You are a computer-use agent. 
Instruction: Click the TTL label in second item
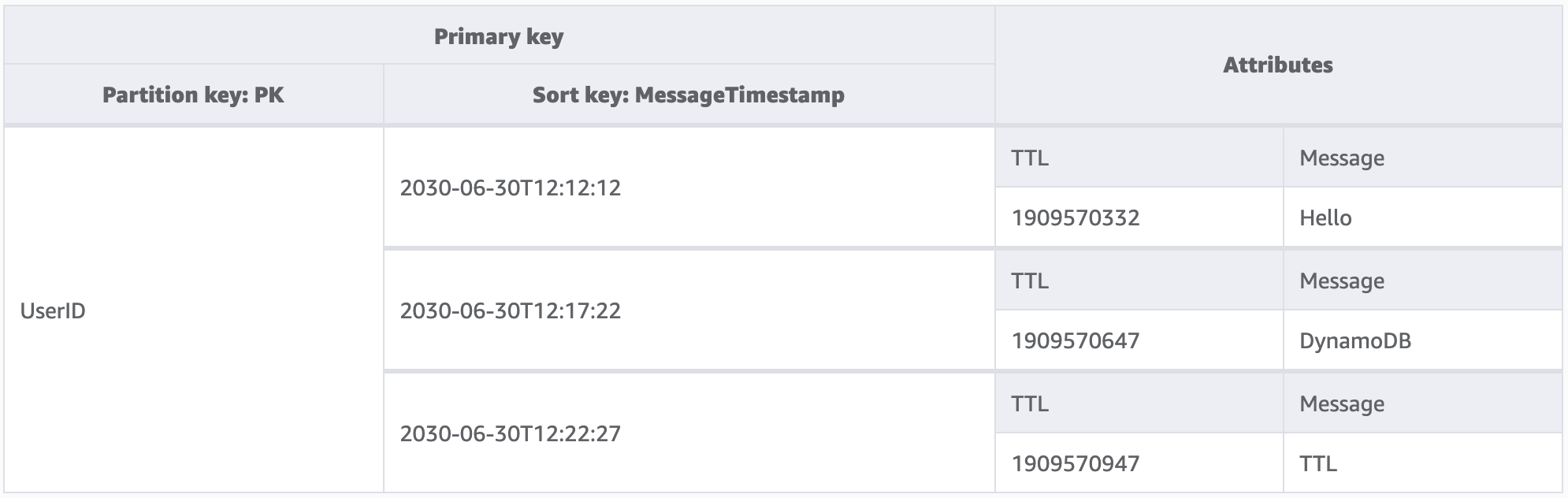click(1030, 281)
